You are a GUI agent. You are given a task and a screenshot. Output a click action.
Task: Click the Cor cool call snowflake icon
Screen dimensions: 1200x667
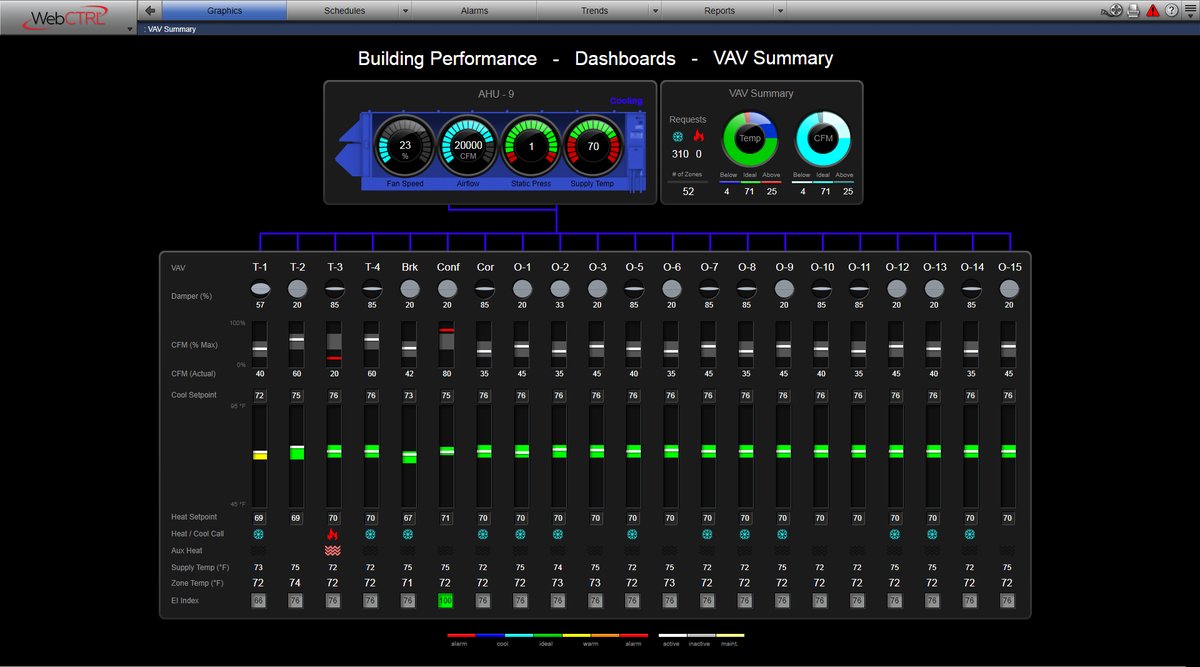coord(484,535)
